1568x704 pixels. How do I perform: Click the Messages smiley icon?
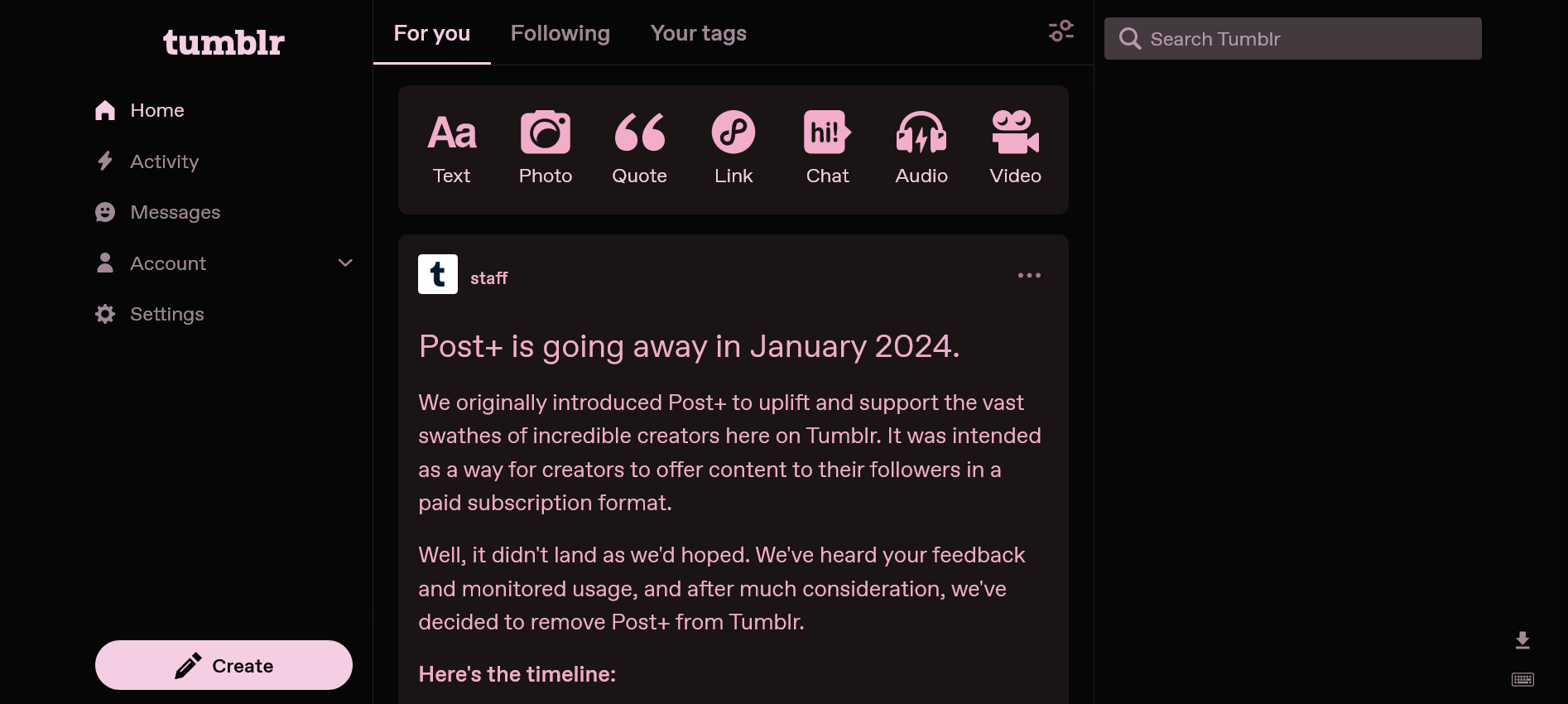click(105, 212)
